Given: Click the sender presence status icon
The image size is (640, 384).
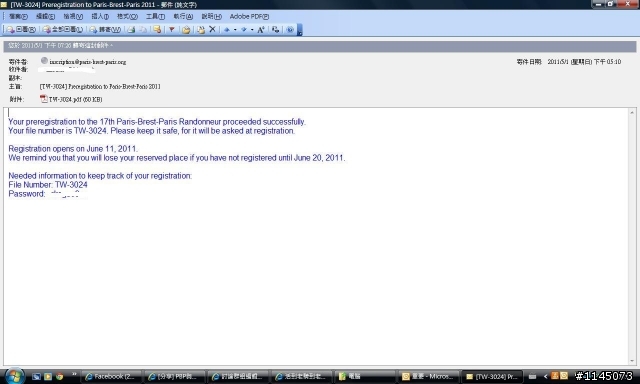Looking at the screenshot, I should click(44, 61).
